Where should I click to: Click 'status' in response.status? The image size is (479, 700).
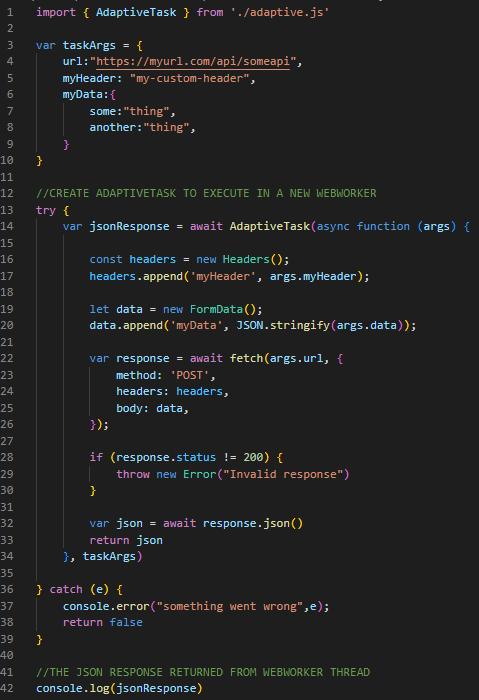click(x=196, y=458)
